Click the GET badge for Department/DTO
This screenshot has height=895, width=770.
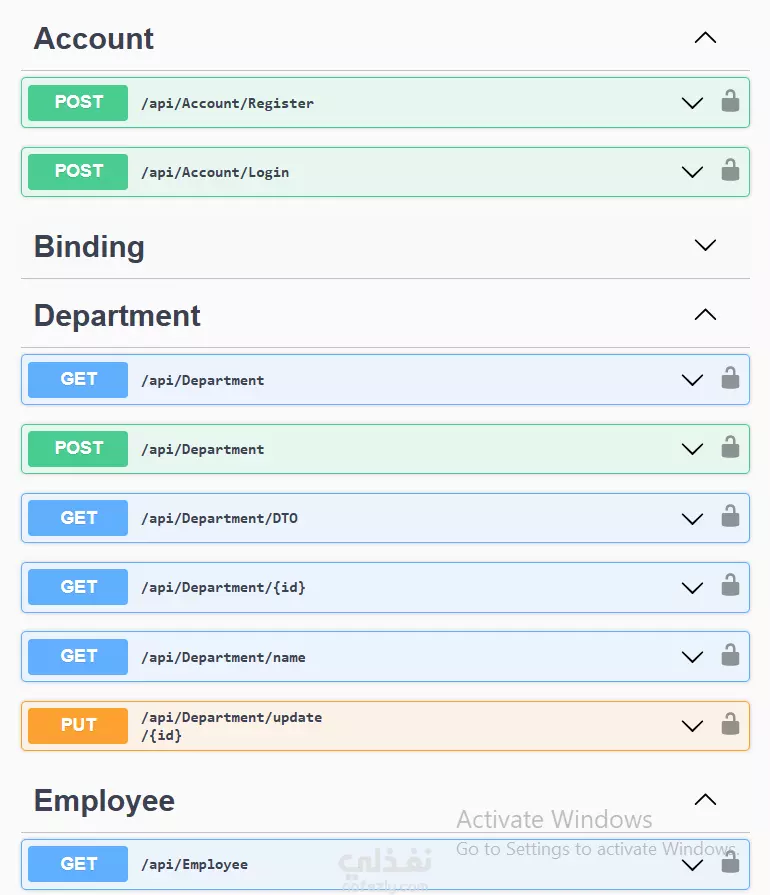tap(78, 518)
